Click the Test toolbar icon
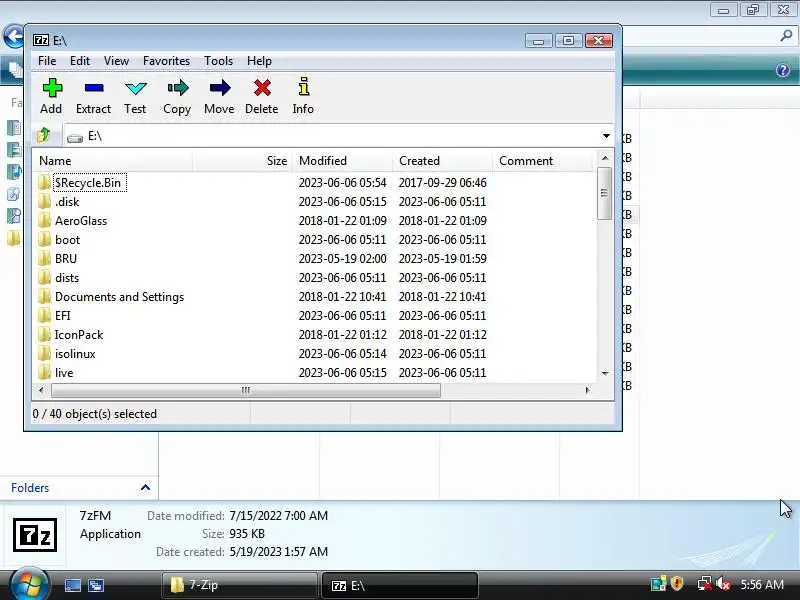 tap(135, 88)
